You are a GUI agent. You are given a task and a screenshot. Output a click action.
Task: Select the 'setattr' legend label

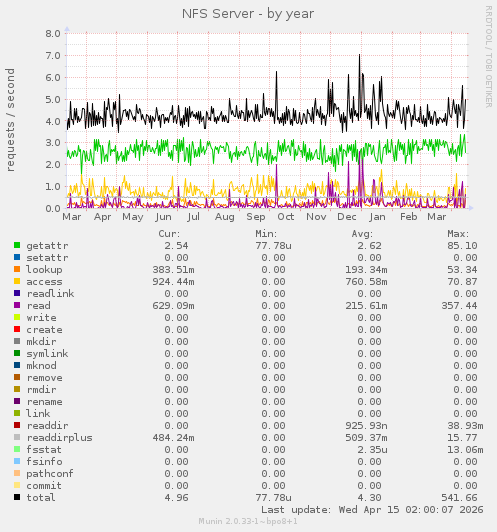click(x=47, y=258)
